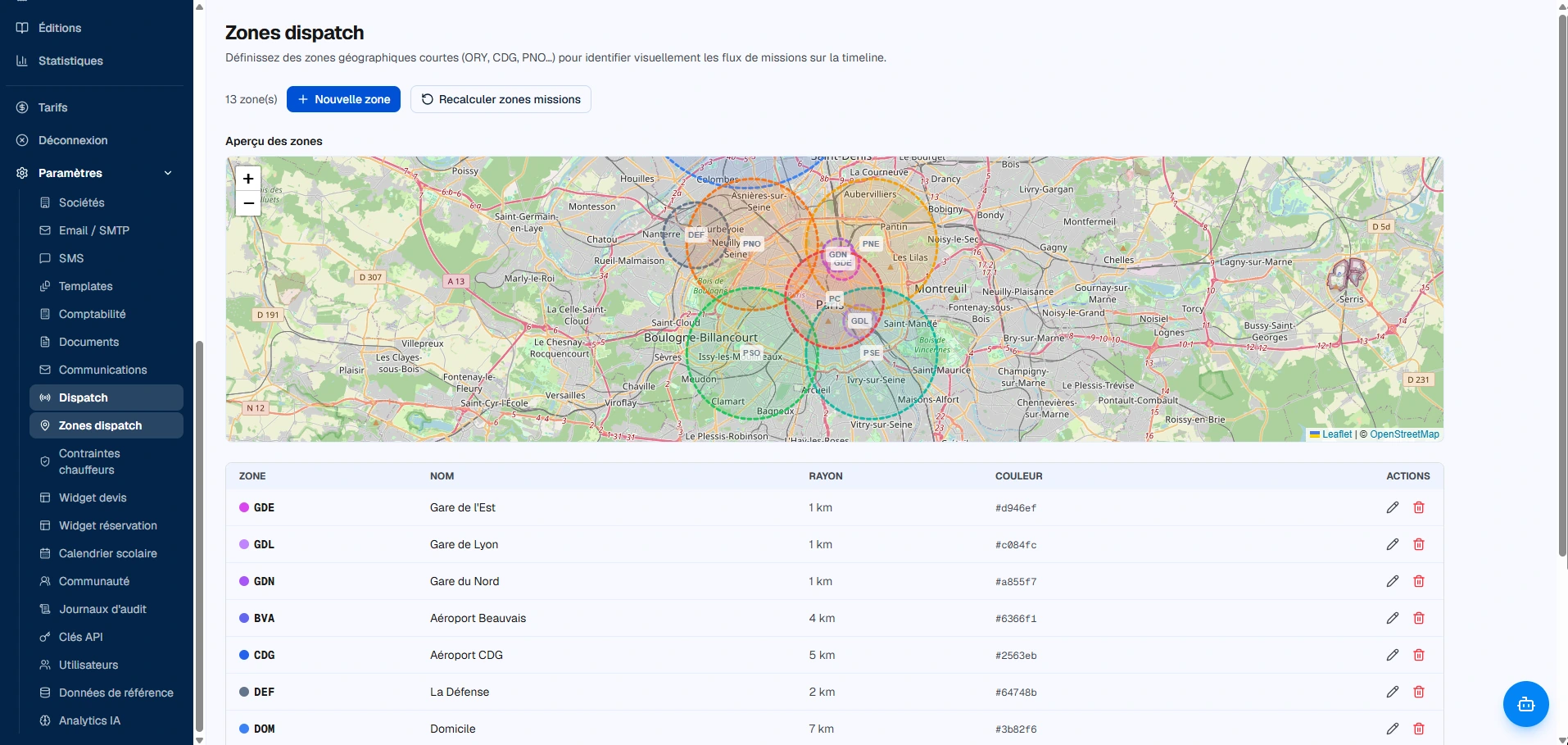Screen dimensions: 1568x745
Task: Edit the DEF La Défense zone
Action: point(1392,692)
